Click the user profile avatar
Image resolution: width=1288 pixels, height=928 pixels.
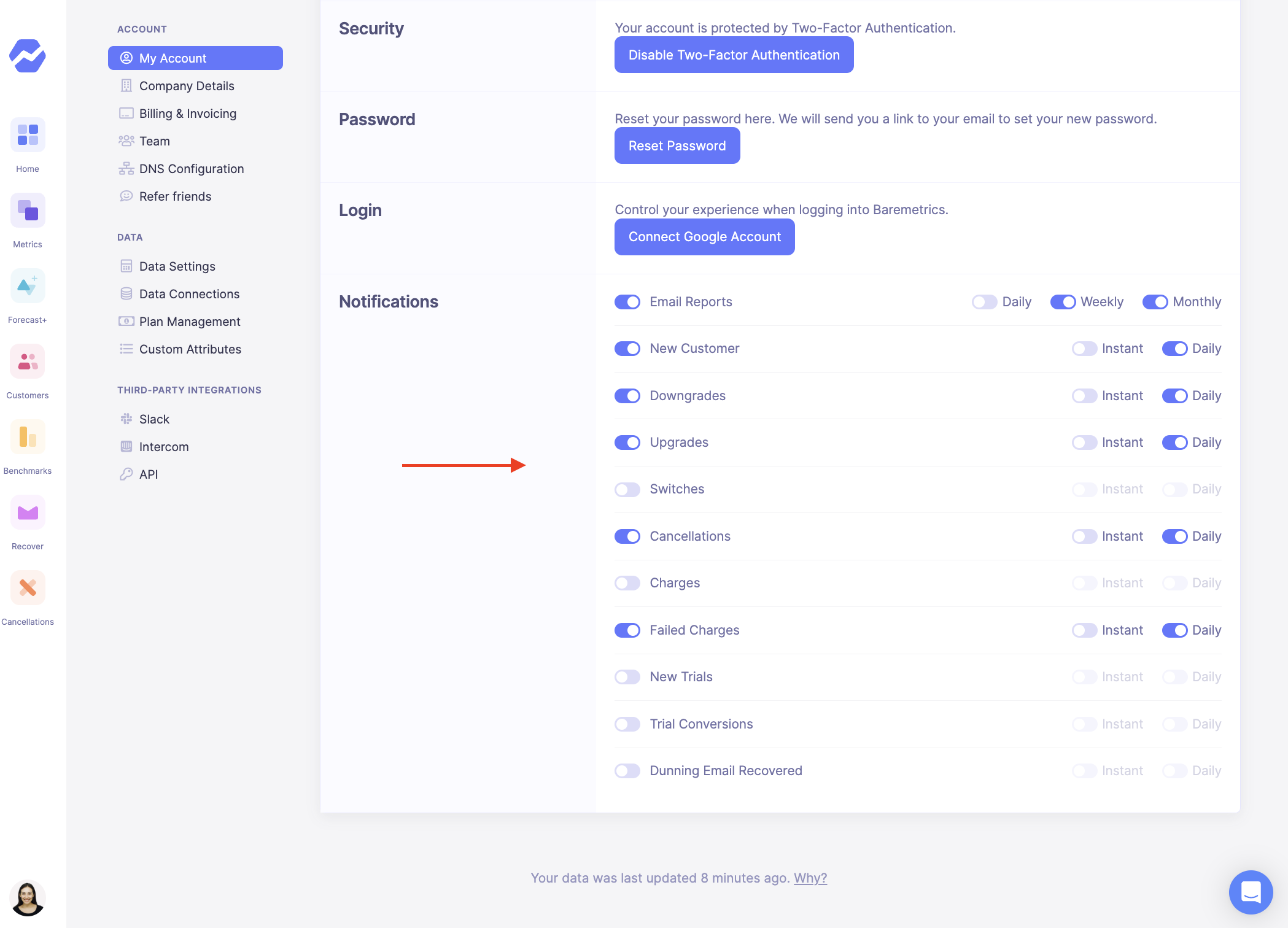click(x=28, y=899)
